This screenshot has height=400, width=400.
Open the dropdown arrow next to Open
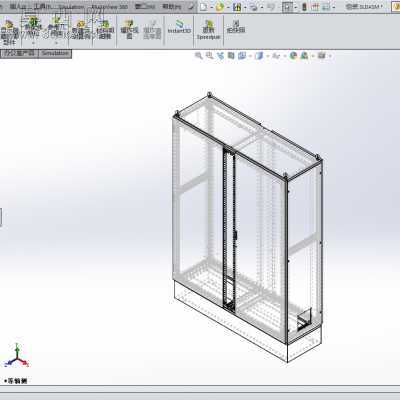(228, 7)
